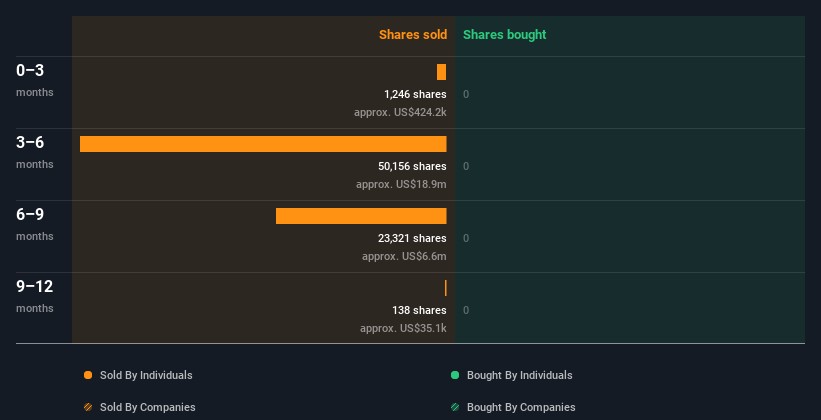Click the thin 9–12 months bar
The image size is (821, 420).
pos(445,288)
